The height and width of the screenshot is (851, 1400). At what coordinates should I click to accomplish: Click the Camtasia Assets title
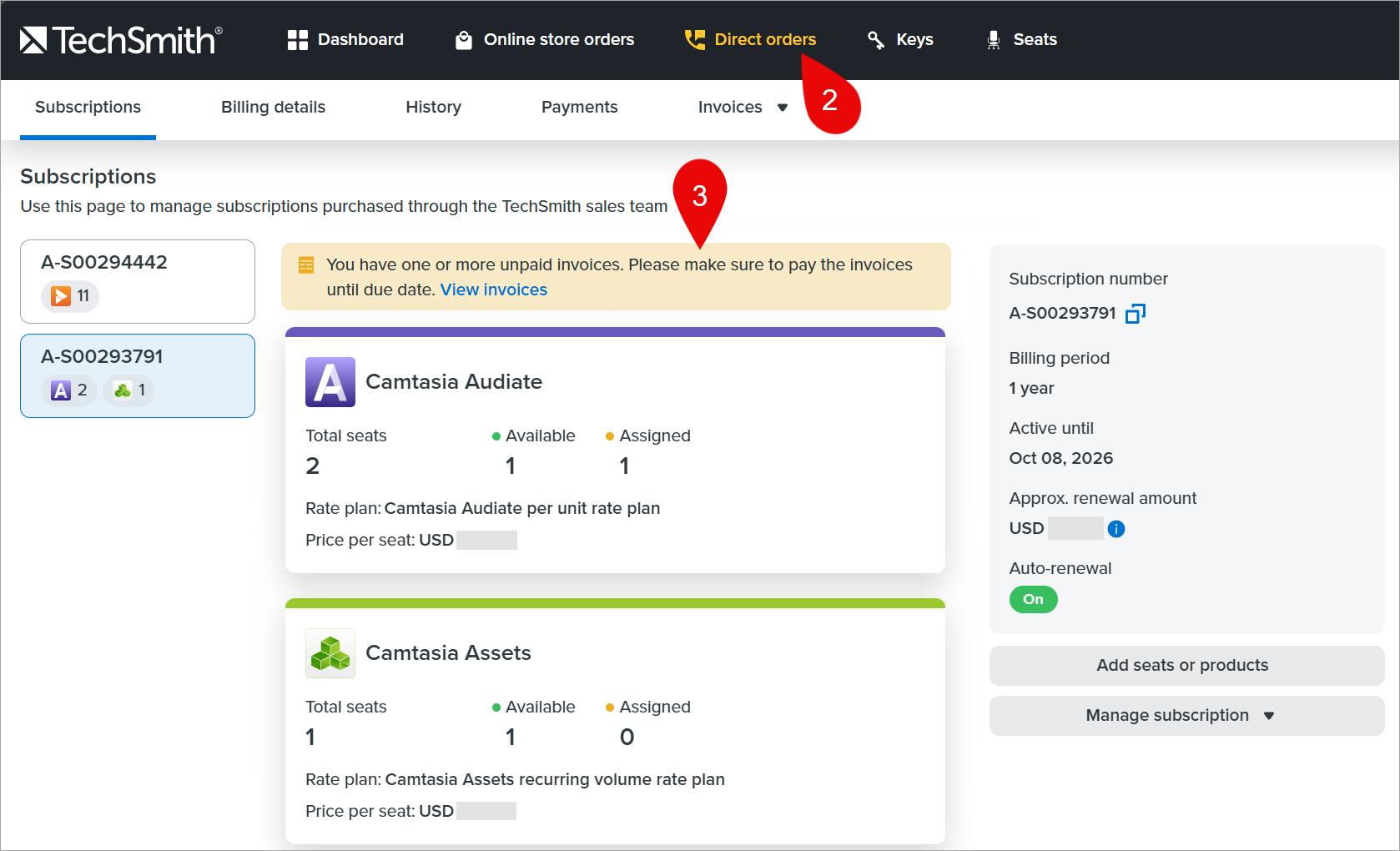[449, 653]
